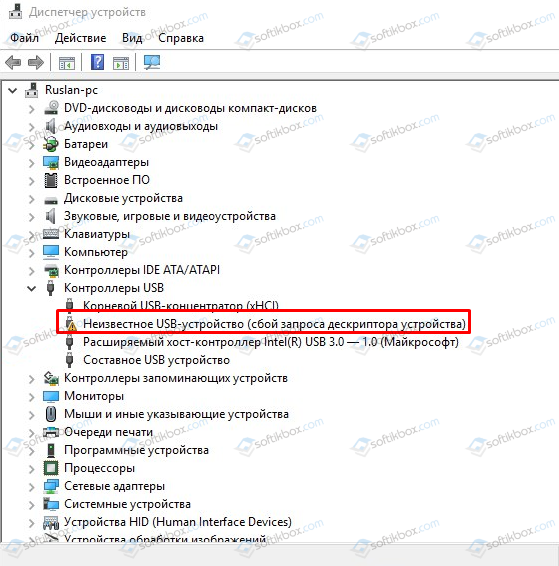Select Составное USB устройство entry
Viewport: 559px width, 566px height.
(x=156, y=360)
